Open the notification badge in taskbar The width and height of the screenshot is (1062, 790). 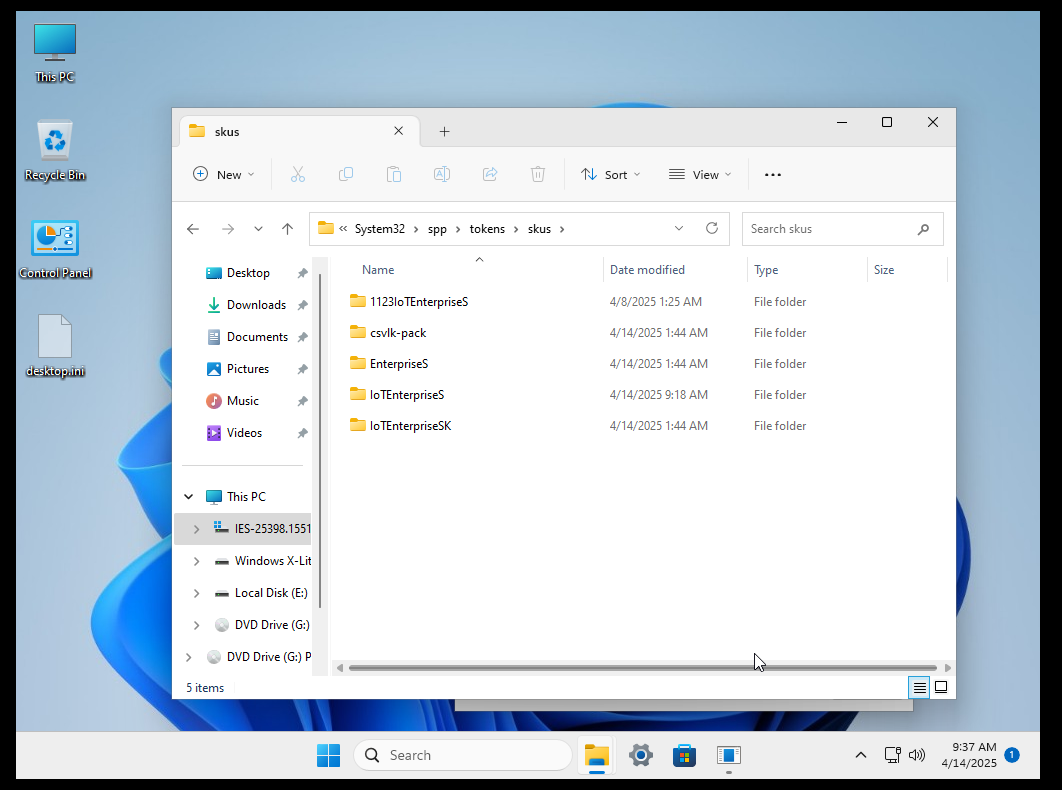pyautogui.click(x=1012, y=755)
